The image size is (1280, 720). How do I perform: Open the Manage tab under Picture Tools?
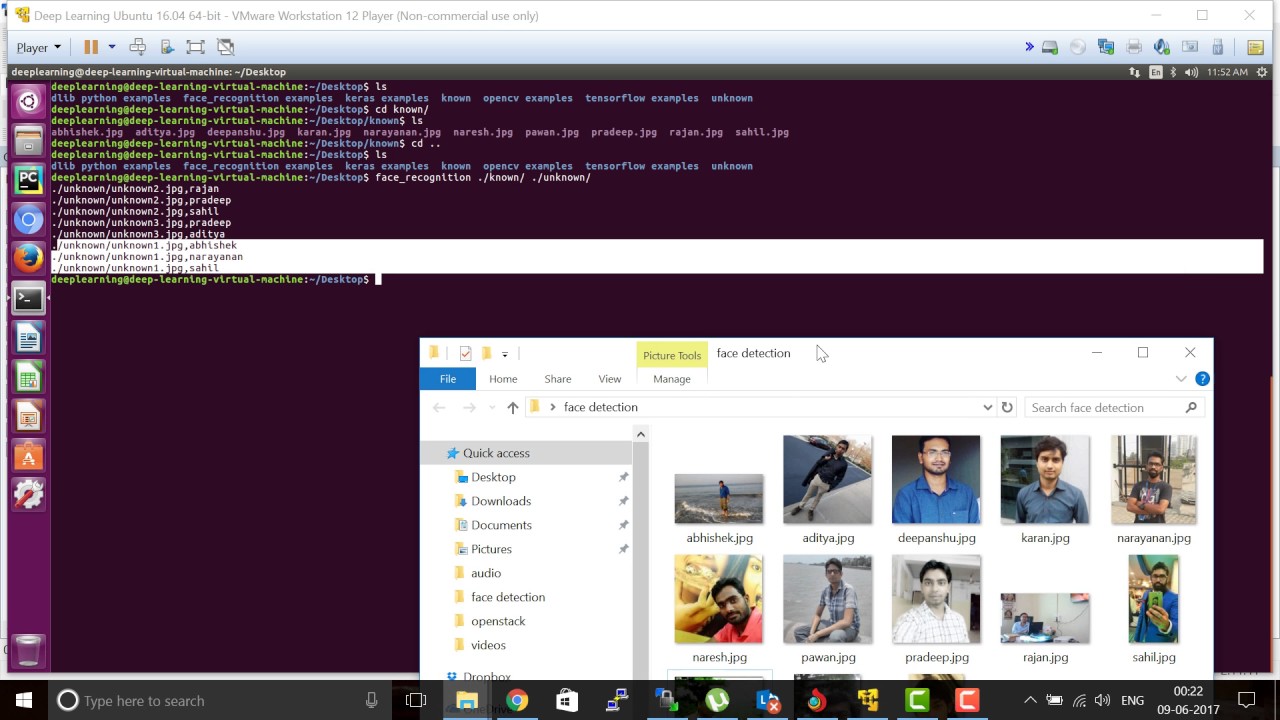click(x=672, y=379)
